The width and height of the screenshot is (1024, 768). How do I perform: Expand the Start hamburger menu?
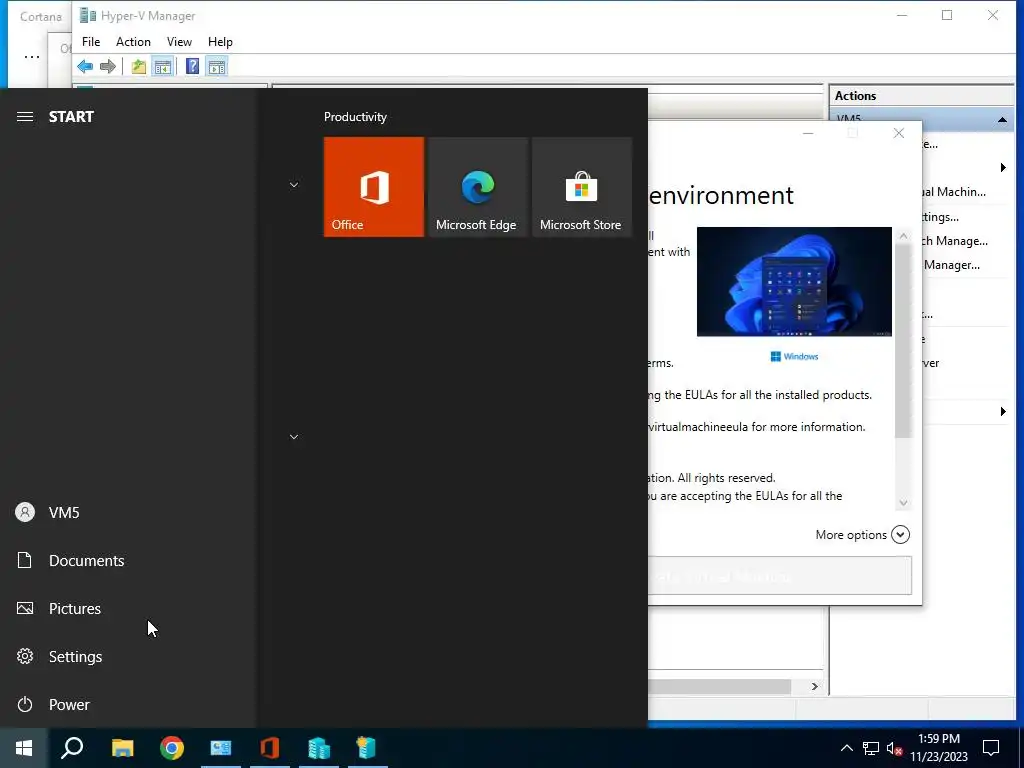(x=25, y=116)
